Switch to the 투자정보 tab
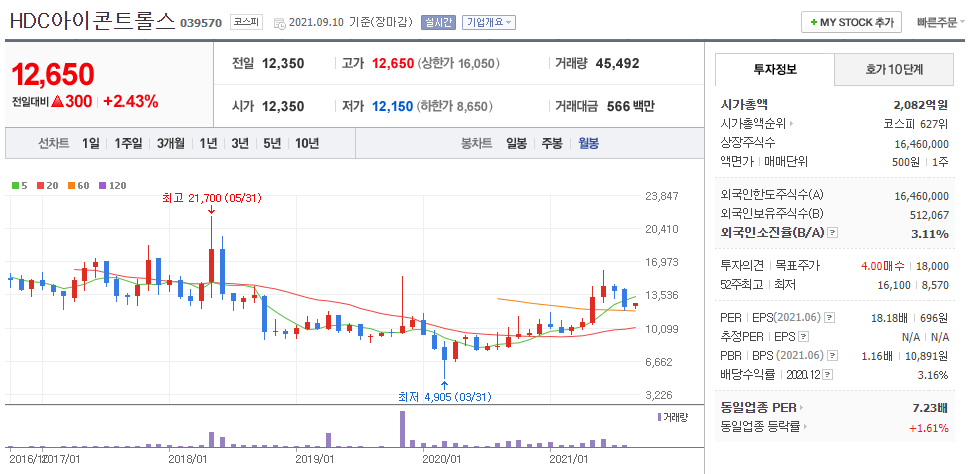Screen dimensions: 971x474 [x=775, y=69]
